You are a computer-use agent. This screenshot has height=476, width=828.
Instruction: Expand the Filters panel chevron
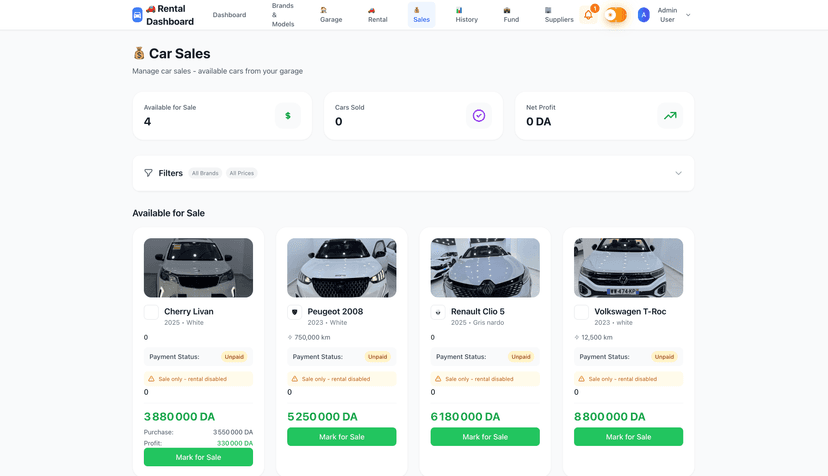point(678,173)
